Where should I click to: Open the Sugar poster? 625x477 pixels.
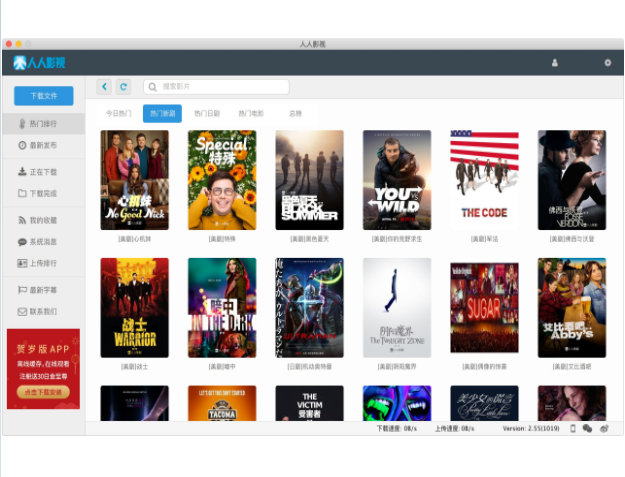tap(484, 308)
